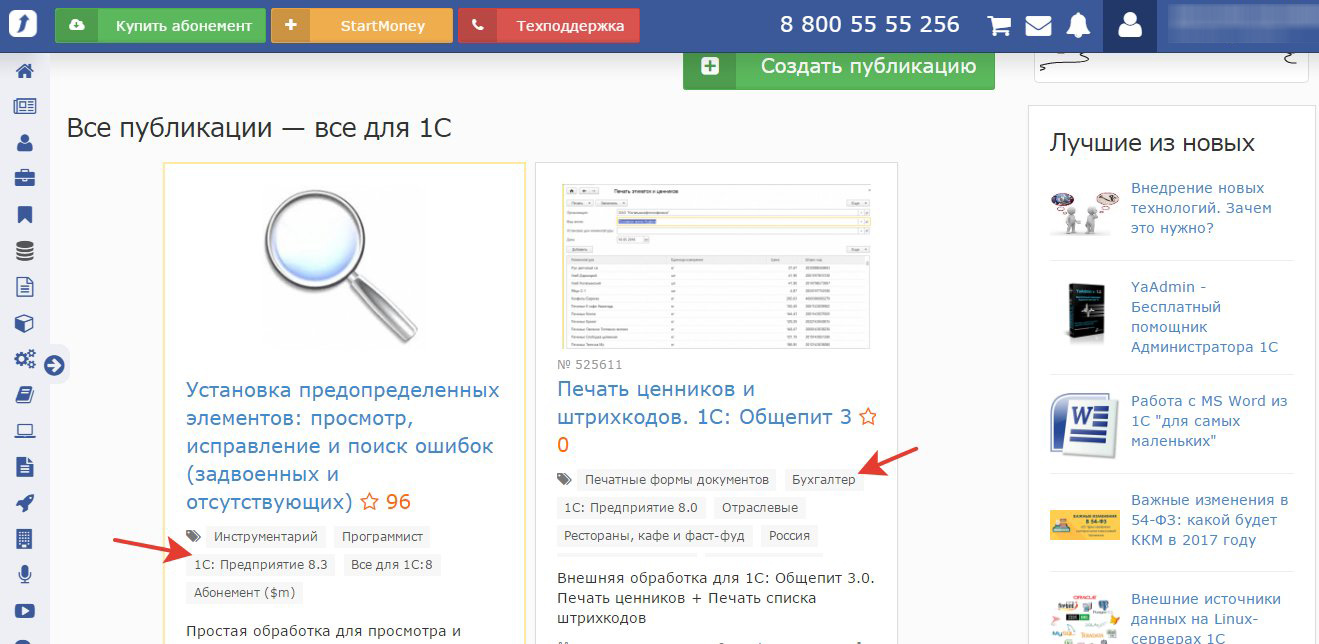Click the № 525611 publication number
1319x644 pixels.
point(589,365)
